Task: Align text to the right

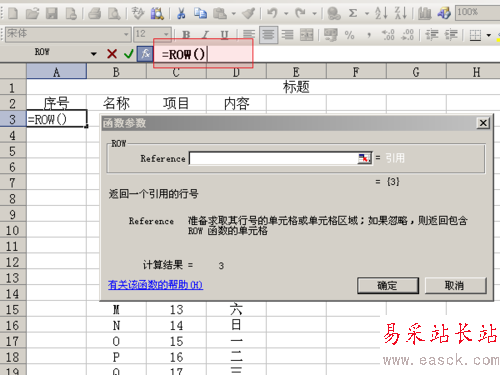Action: tap(287, 34)
